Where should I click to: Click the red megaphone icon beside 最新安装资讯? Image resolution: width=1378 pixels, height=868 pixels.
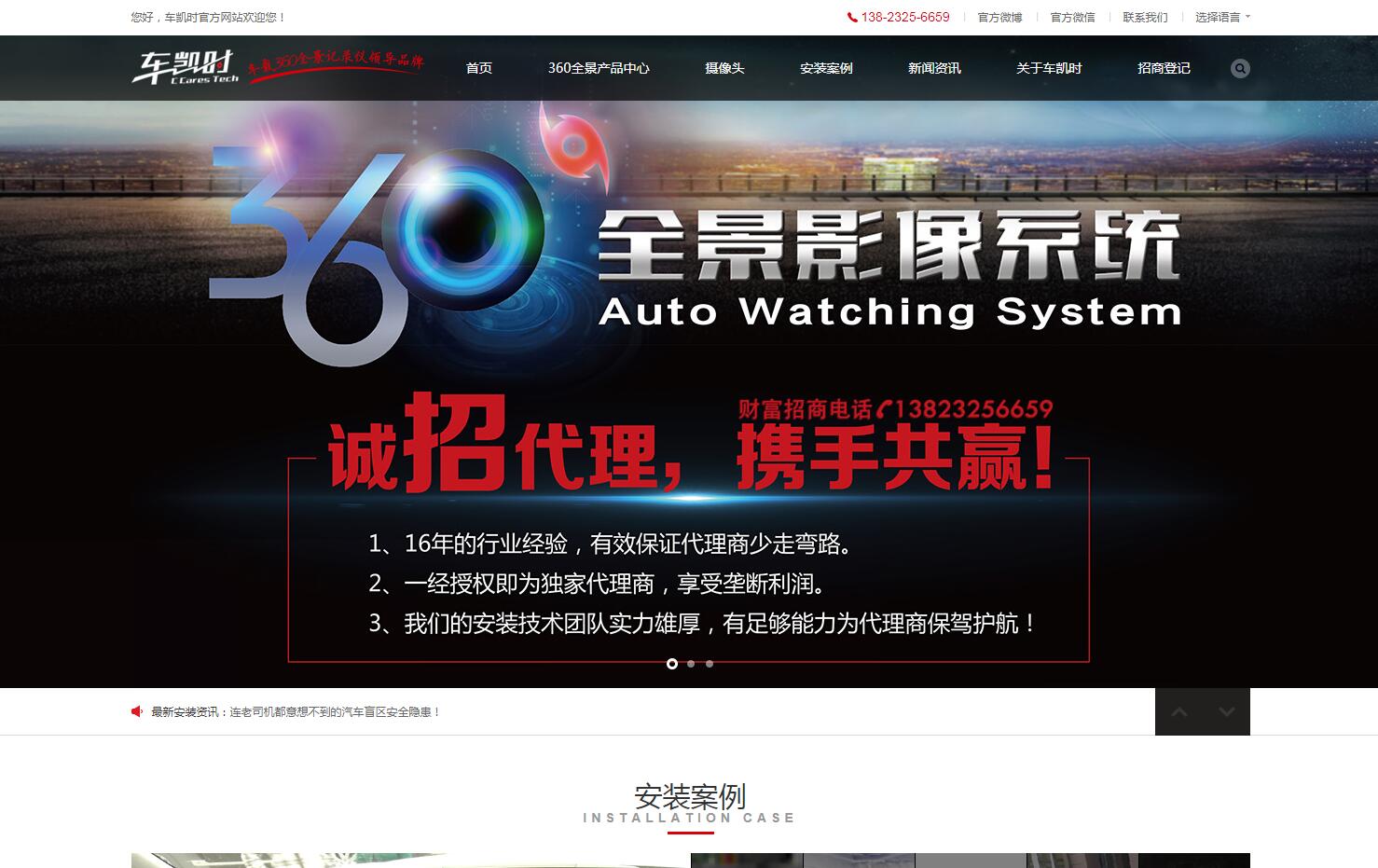[x=135, y=711]
